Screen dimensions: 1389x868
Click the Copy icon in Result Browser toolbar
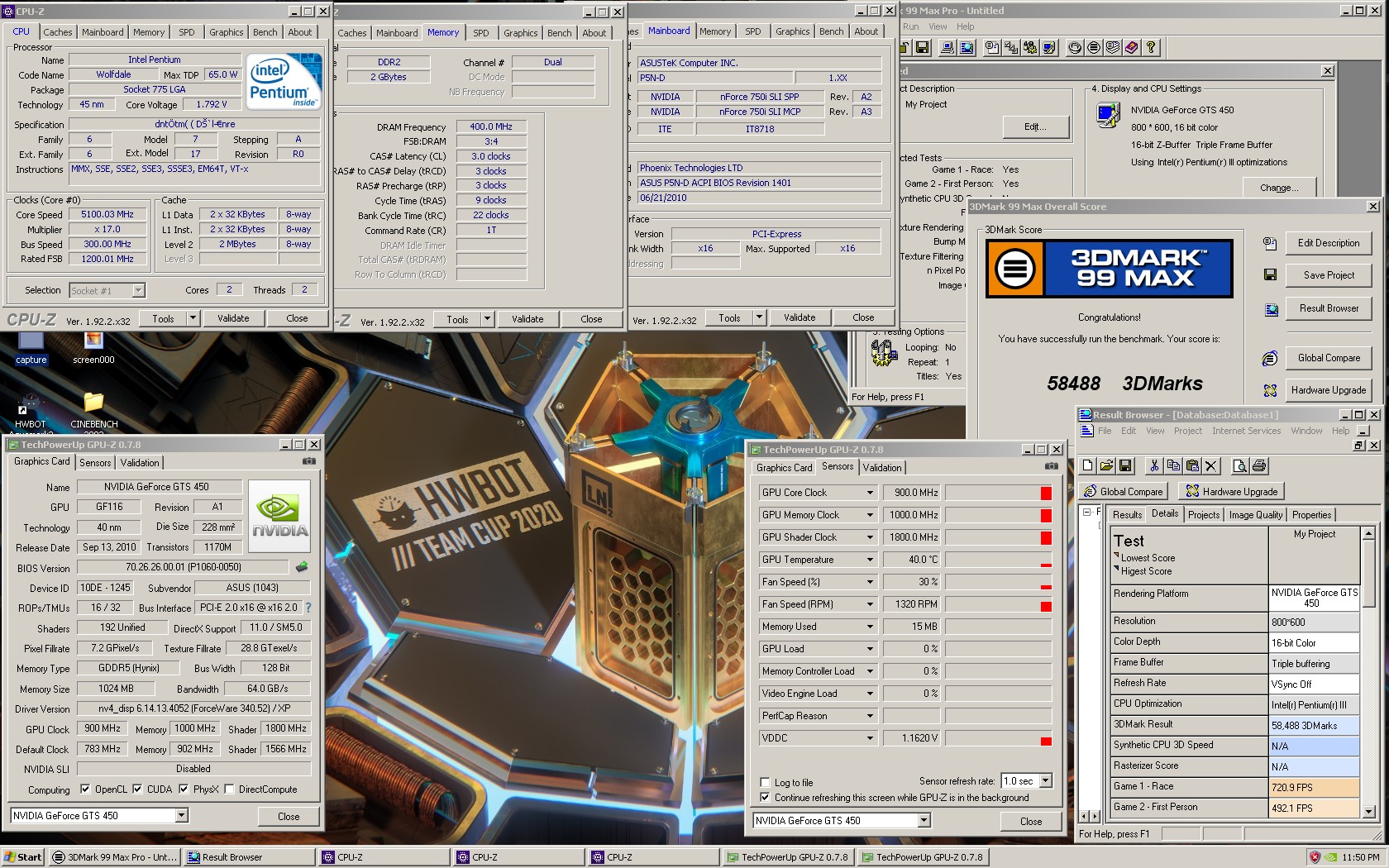pos(1172,466)
